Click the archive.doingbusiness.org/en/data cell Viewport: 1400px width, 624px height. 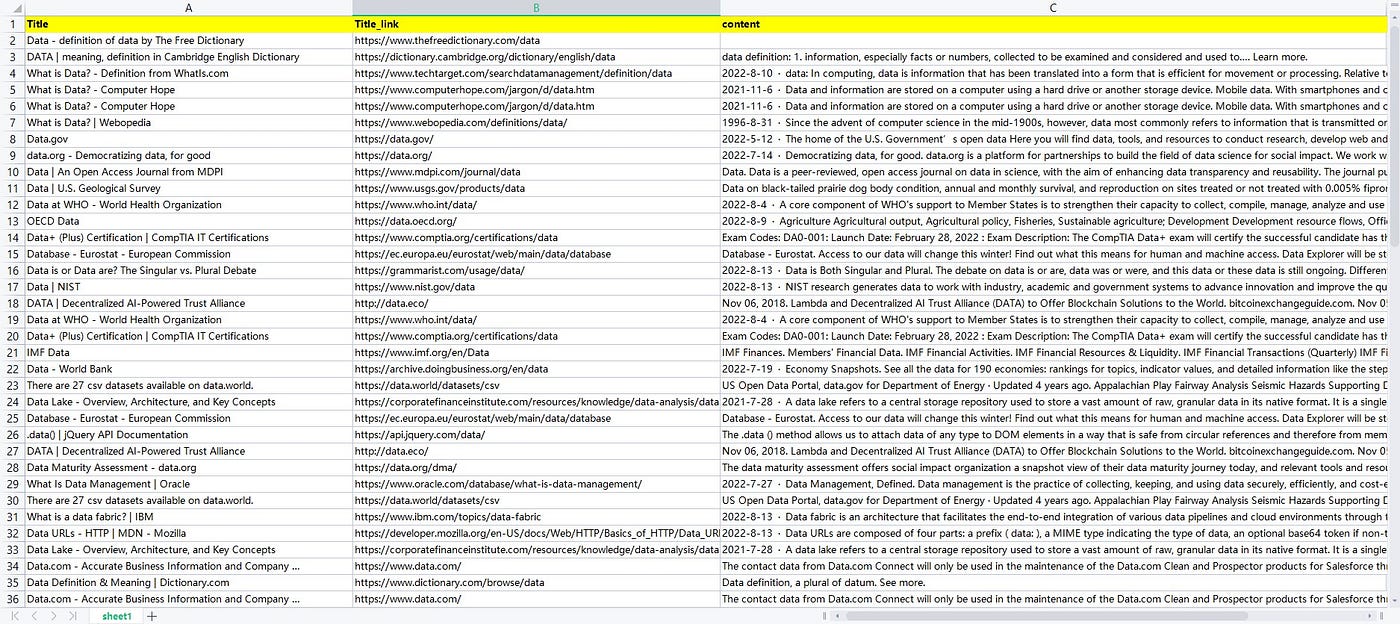[536, 369]
